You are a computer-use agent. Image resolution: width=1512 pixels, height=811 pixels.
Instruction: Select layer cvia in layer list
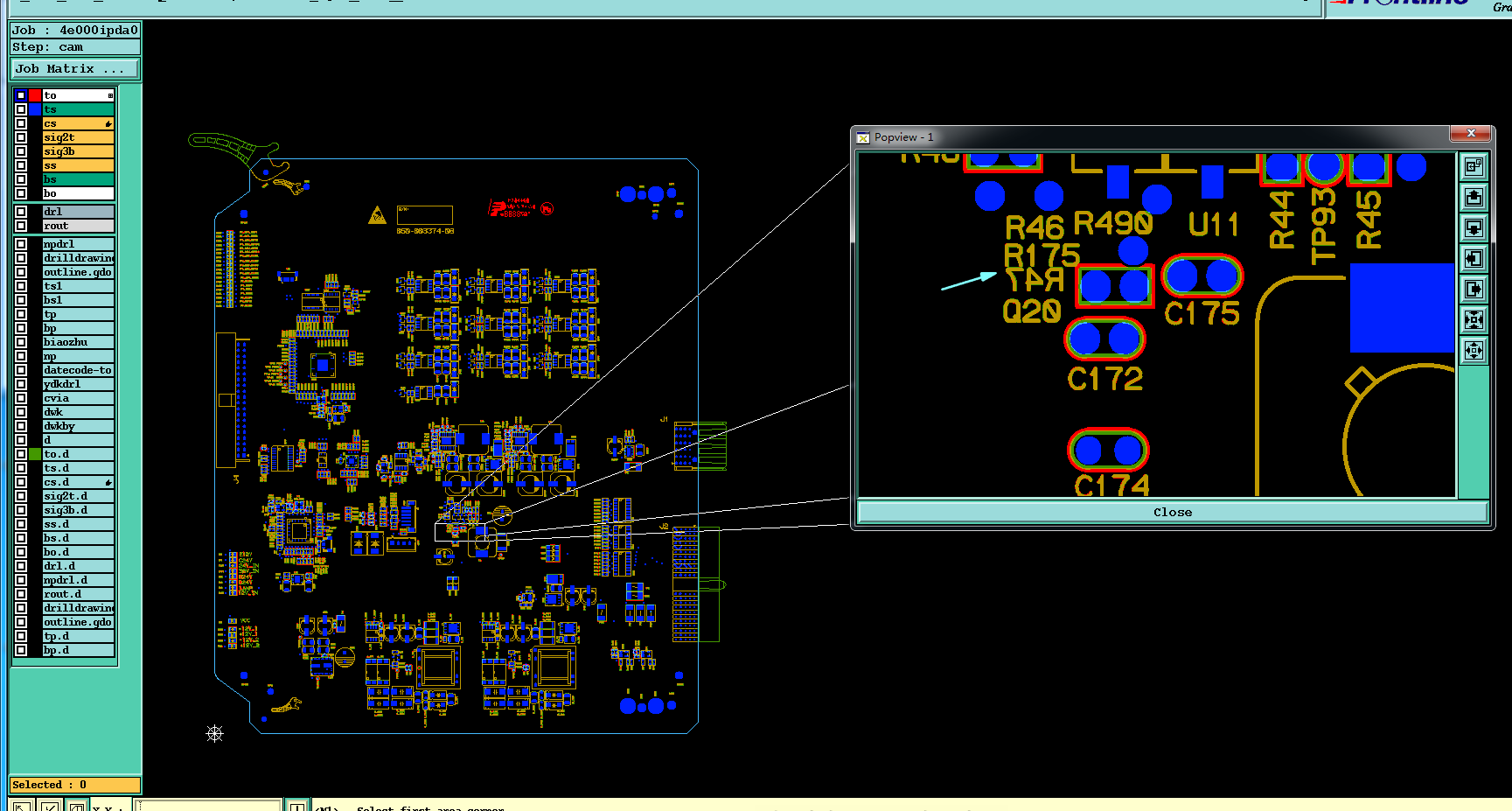79,398
